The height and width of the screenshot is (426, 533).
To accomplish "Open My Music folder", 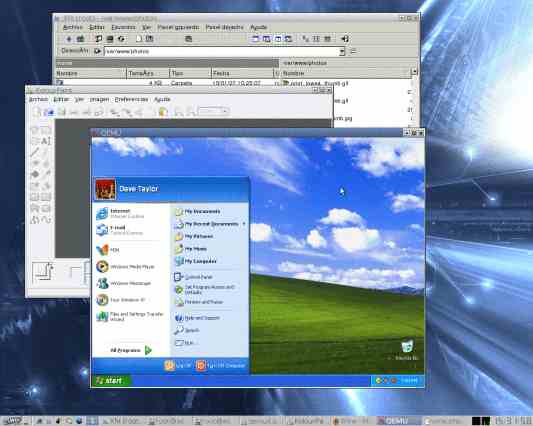I will [x=191, y=249].
